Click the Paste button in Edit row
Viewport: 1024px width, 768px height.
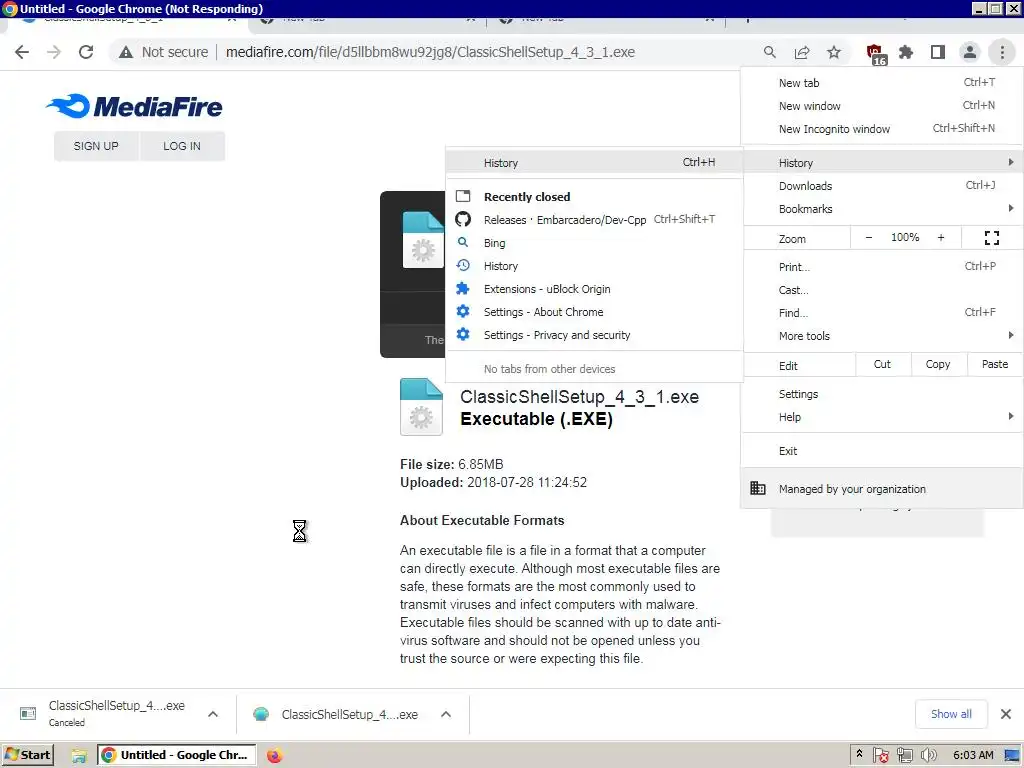[995, 364]
